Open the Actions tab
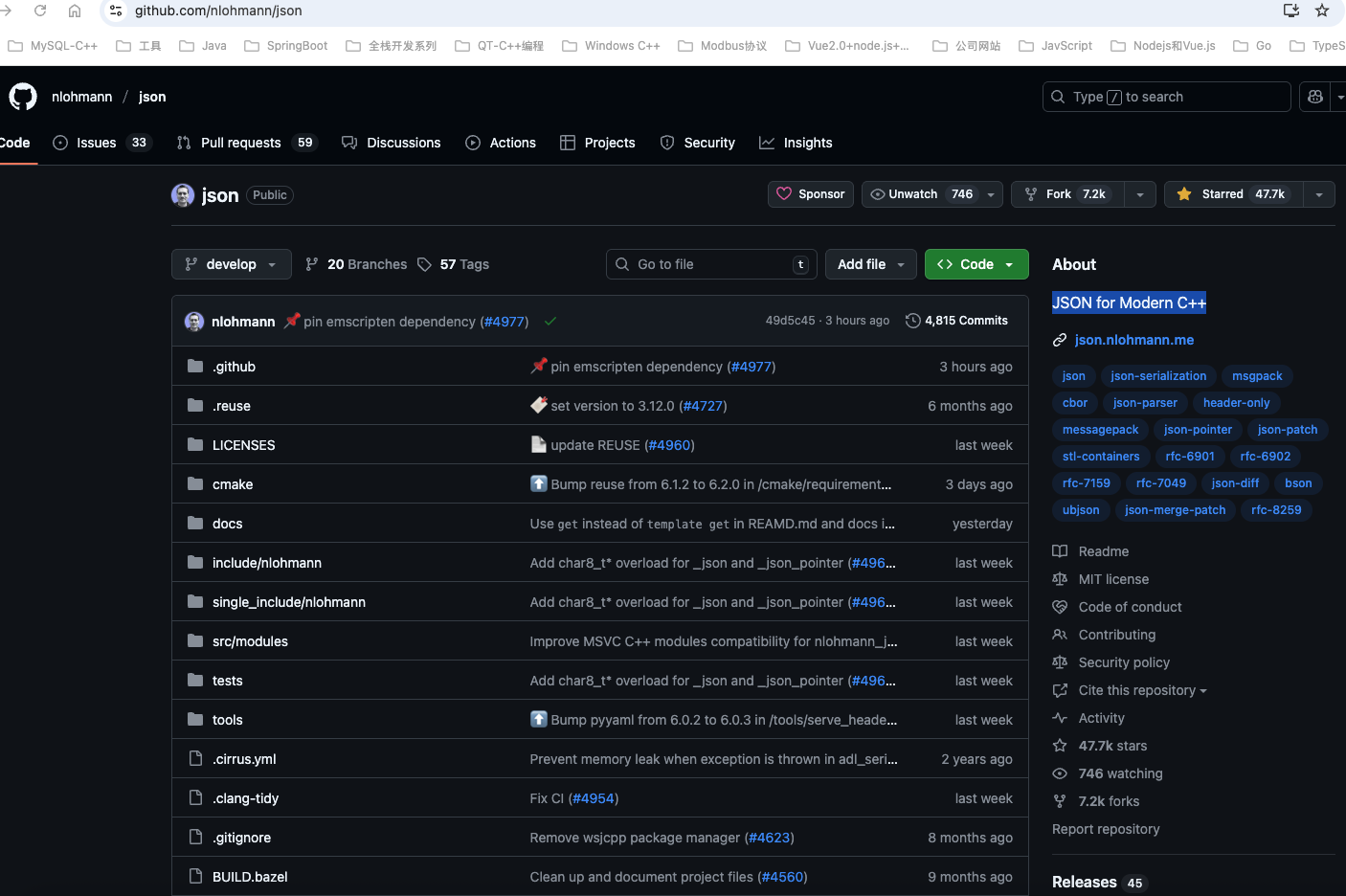 click(501, 143)
